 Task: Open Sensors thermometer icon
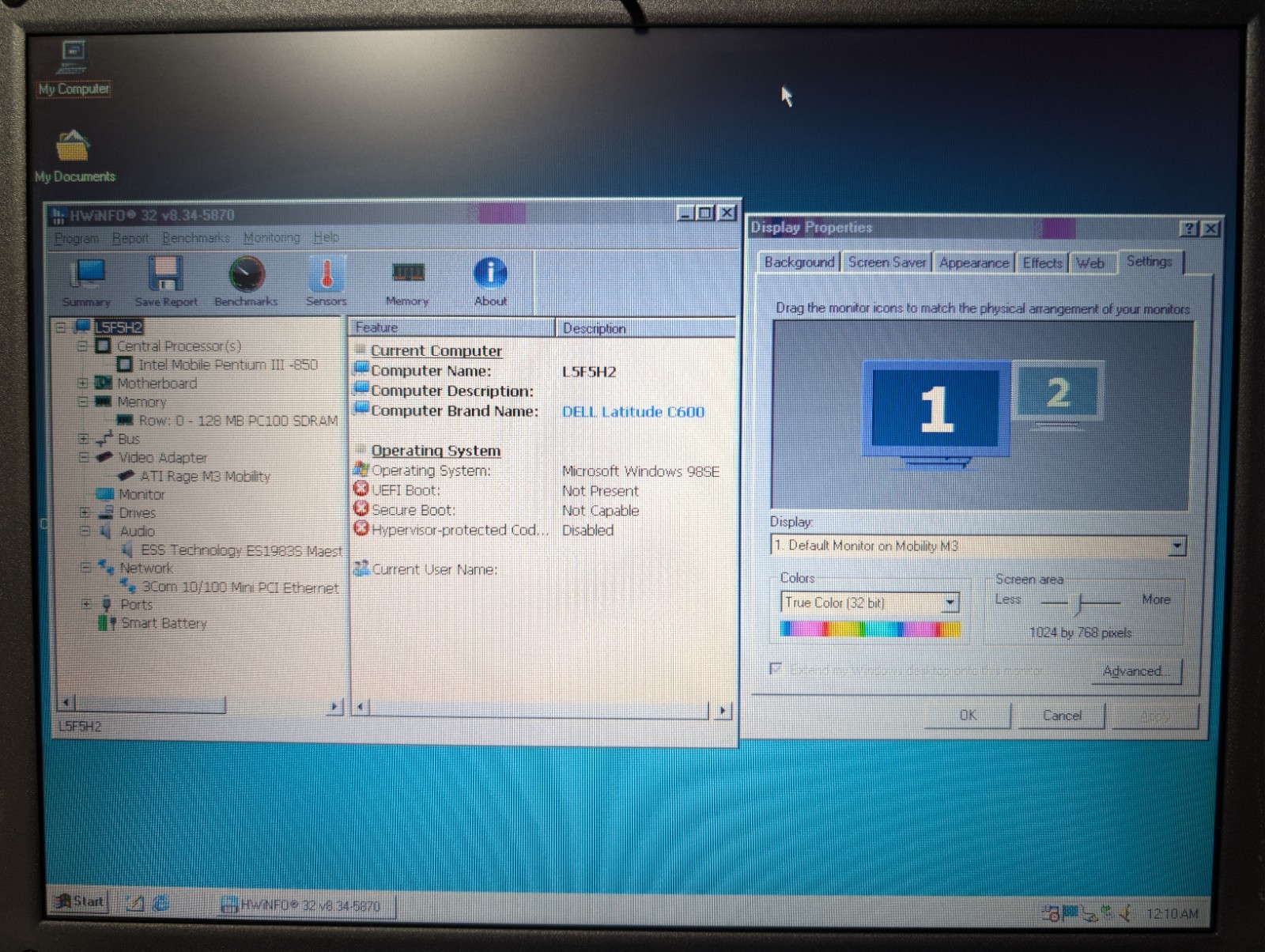327,282
